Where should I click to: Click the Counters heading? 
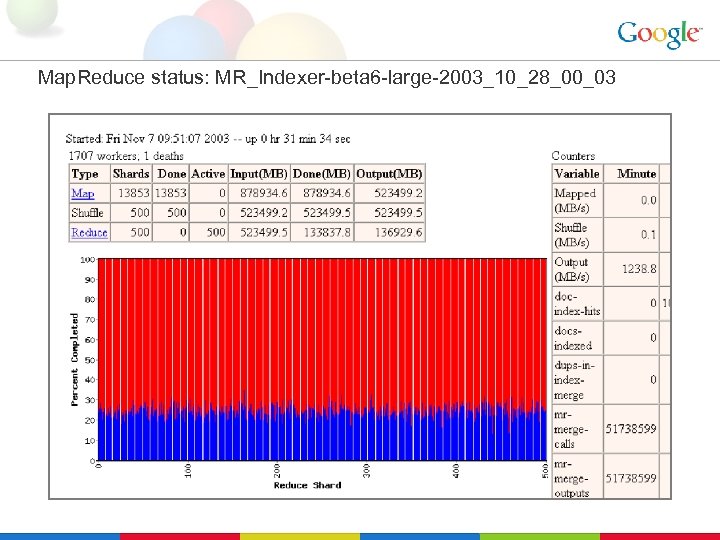tap(573, 156)
